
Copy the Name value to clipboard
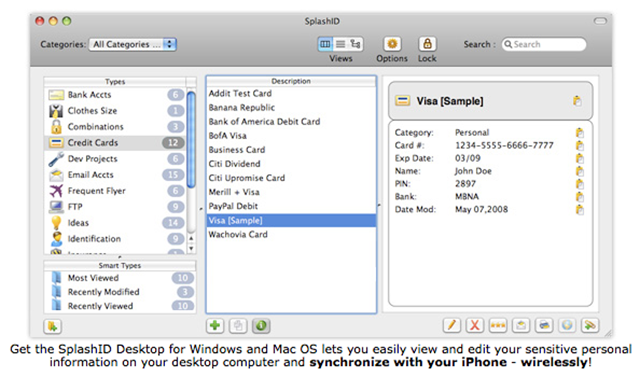[580, 171]
